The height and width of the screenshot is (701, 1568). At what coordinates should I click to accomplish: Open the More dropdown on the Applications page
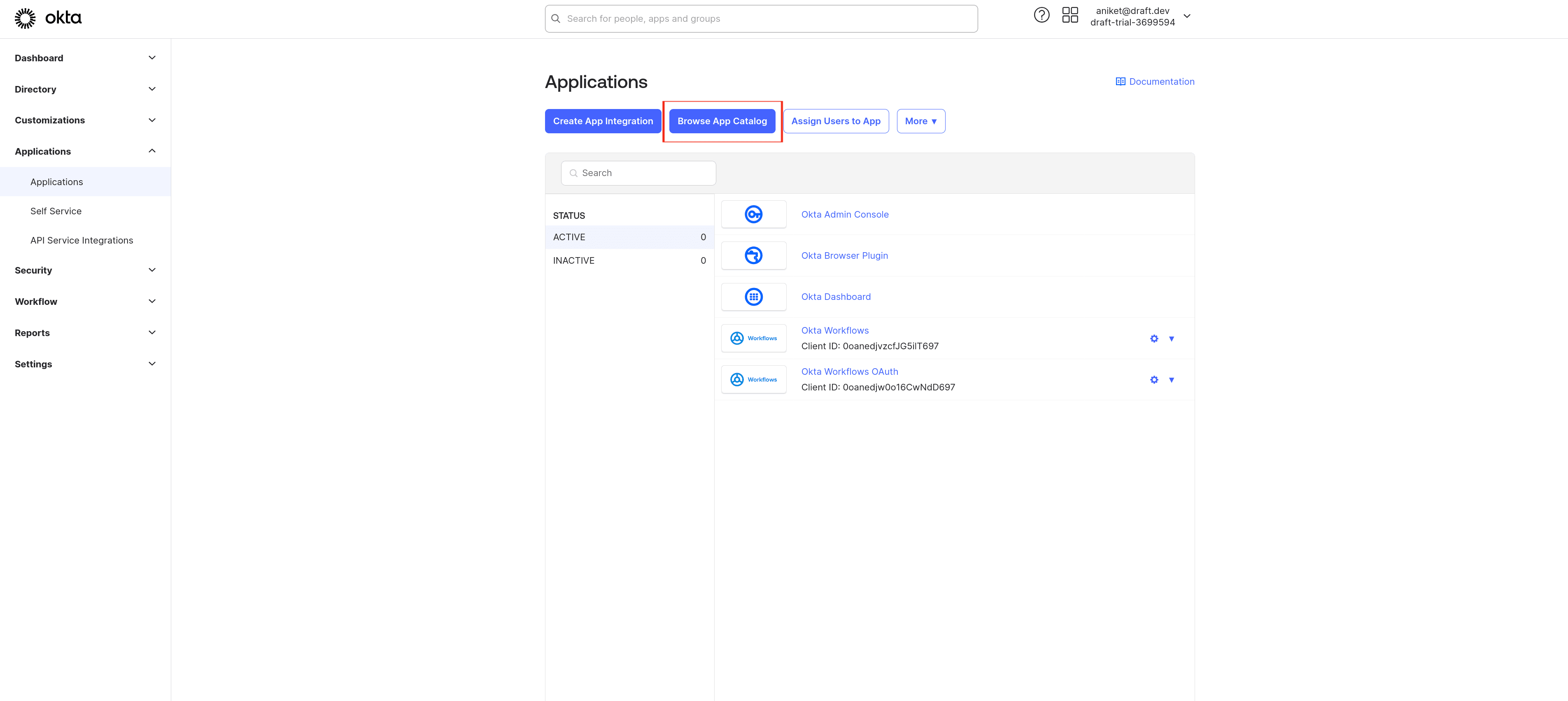click(x=921, y=121)
